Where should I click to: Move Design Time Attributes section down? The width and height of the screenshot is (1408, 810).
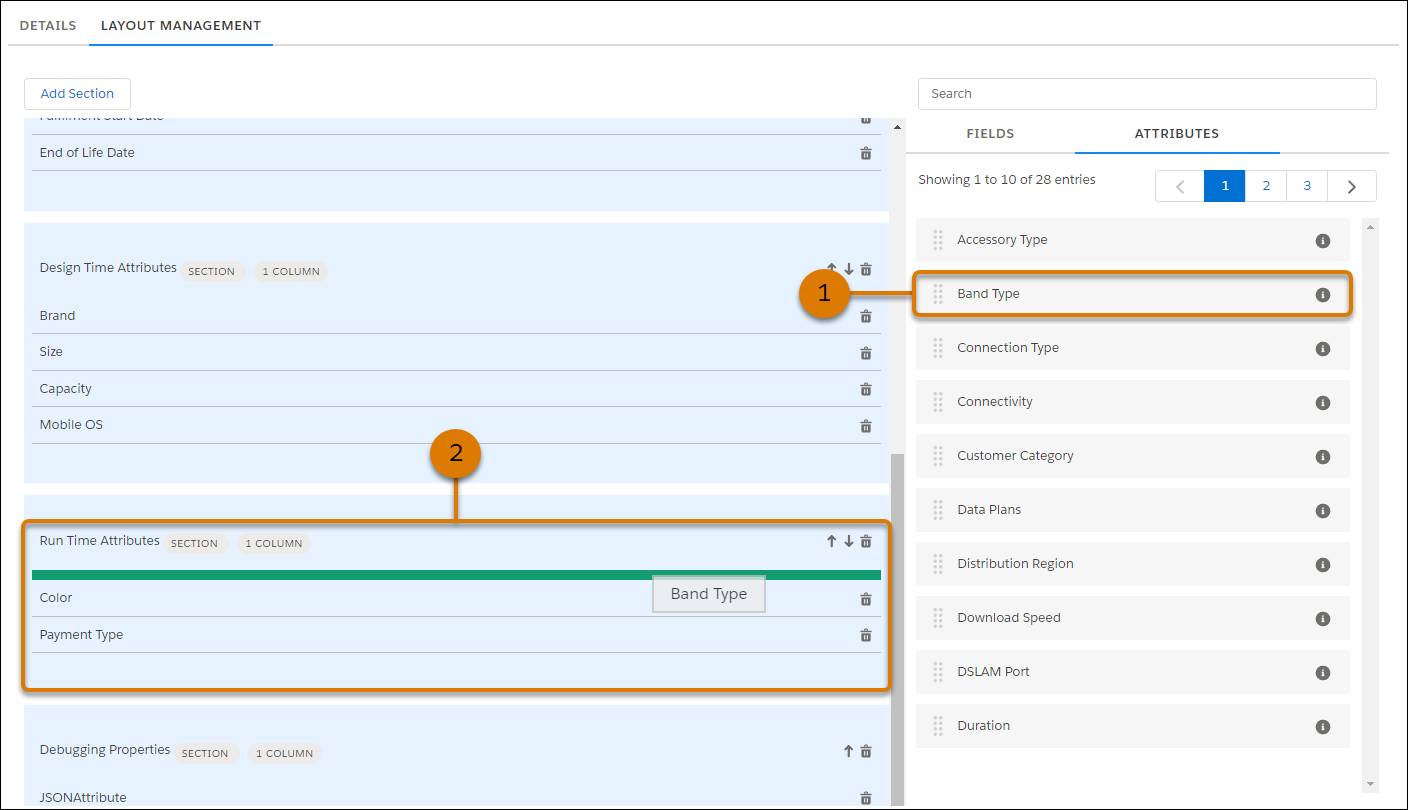tap(849, 269)
